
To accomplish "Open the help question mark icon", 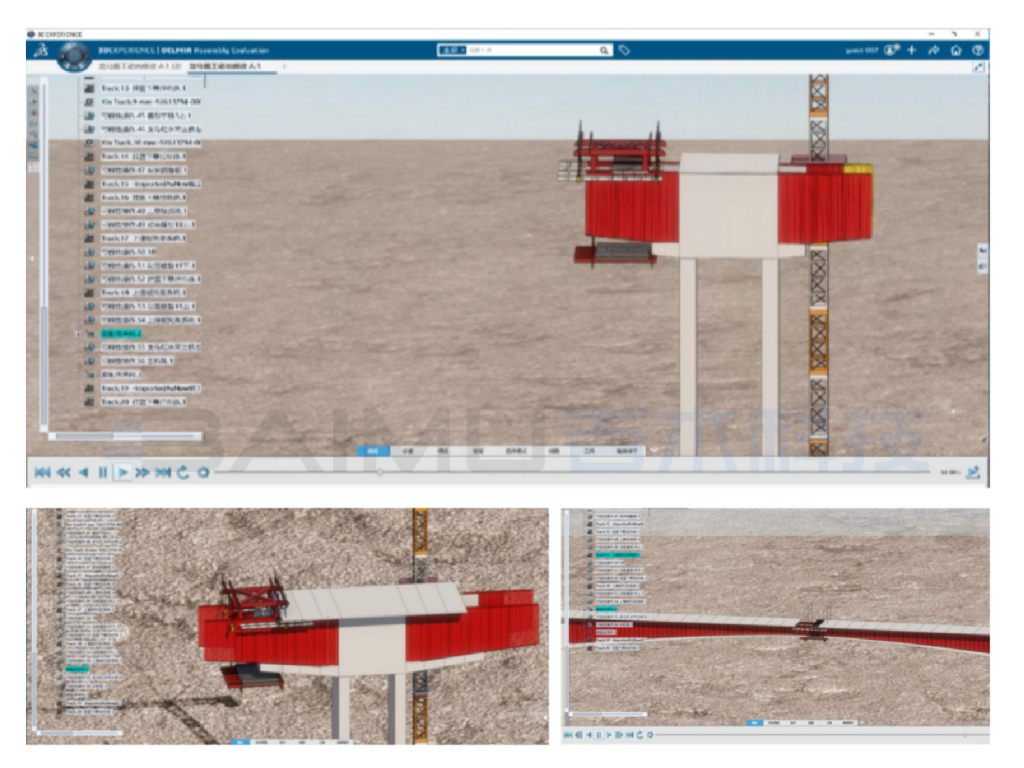I will coord(978,50).
